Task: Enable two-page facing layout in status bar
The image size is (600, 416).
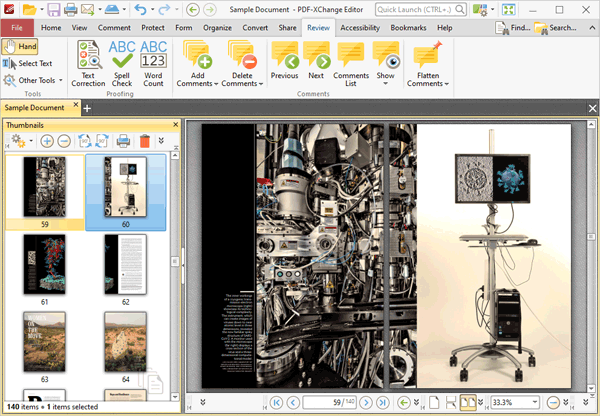Action: coord(467,402)
